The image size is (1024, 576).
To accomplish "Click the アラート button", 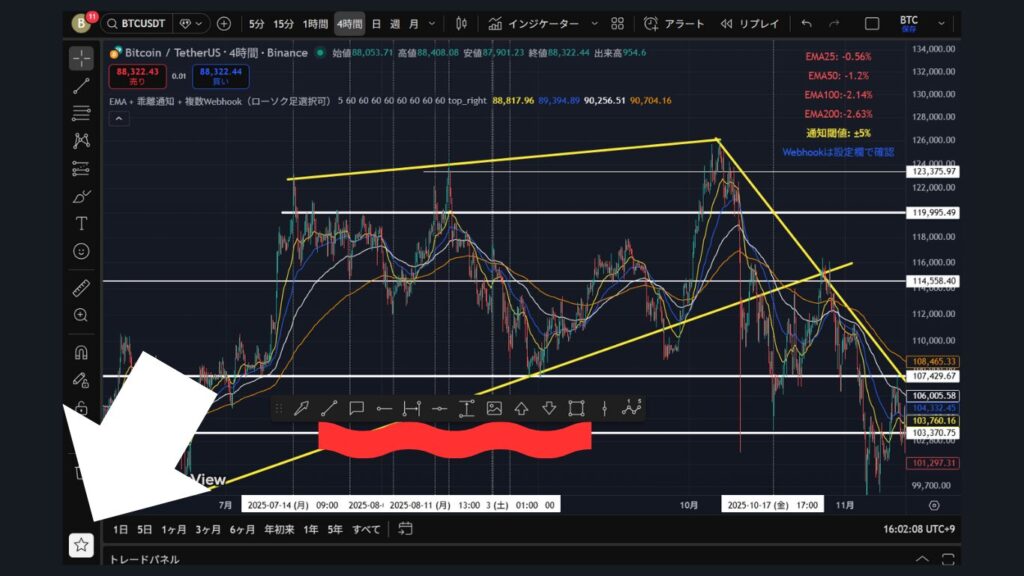I will pyautogui.click(x=674, y=23).
